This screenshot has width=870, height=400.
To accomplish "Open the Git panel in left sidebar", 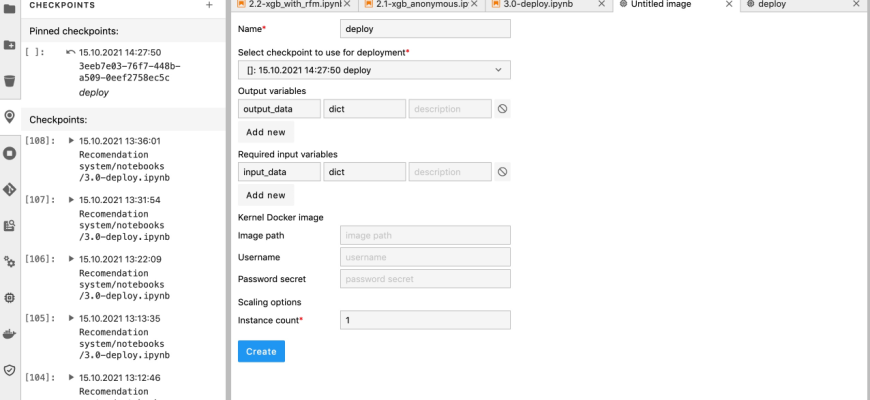I will [9, 189].
